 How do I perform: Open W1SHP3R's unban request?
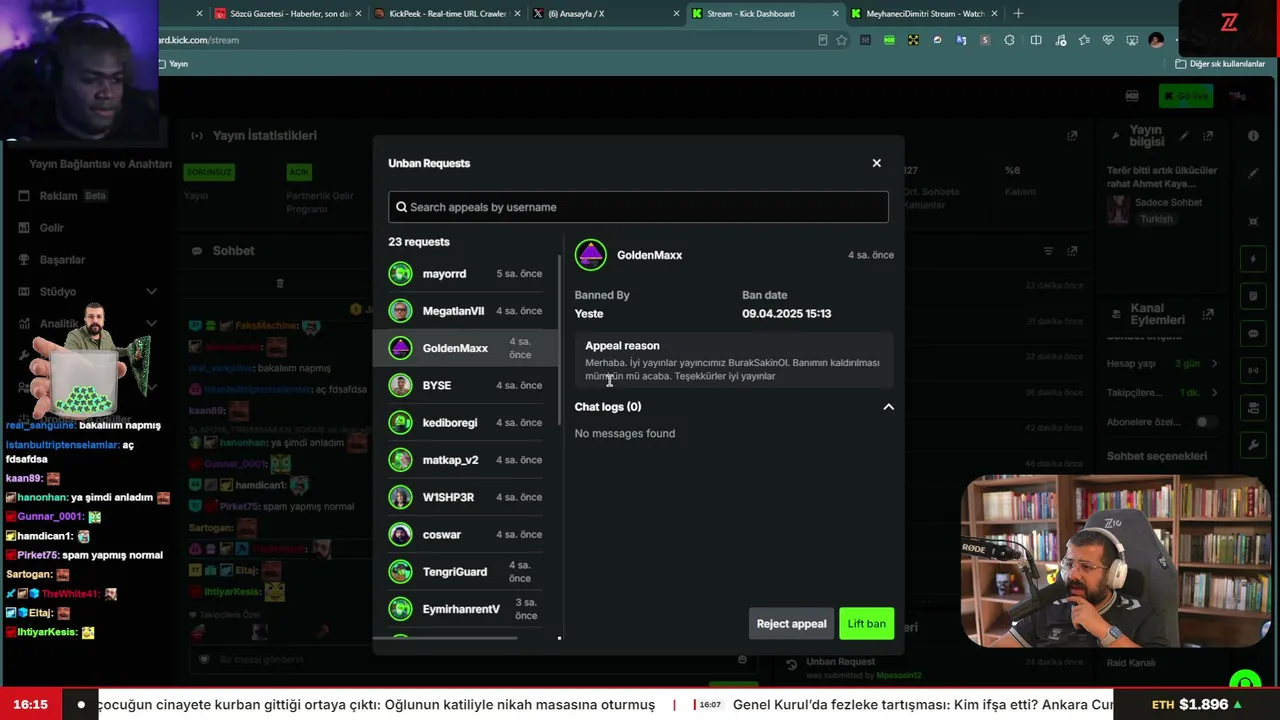click(x=465, y=497)
